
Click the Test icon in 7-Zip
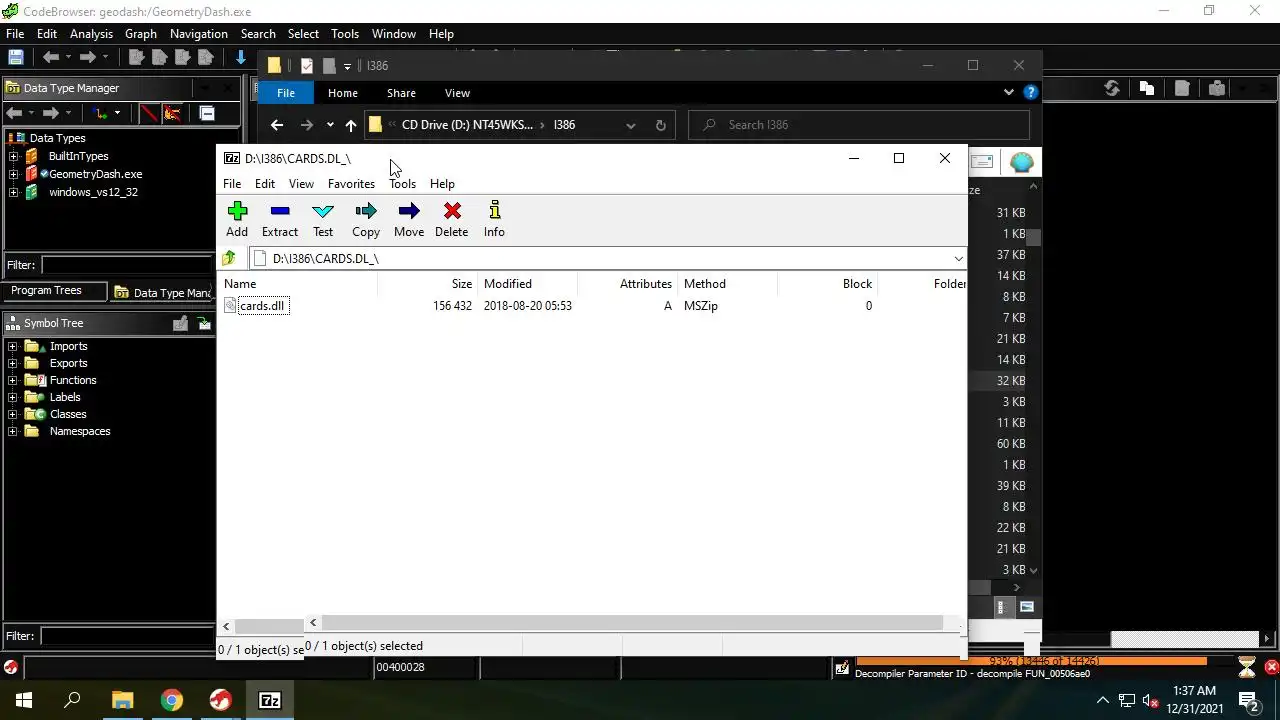pos(323,211)
